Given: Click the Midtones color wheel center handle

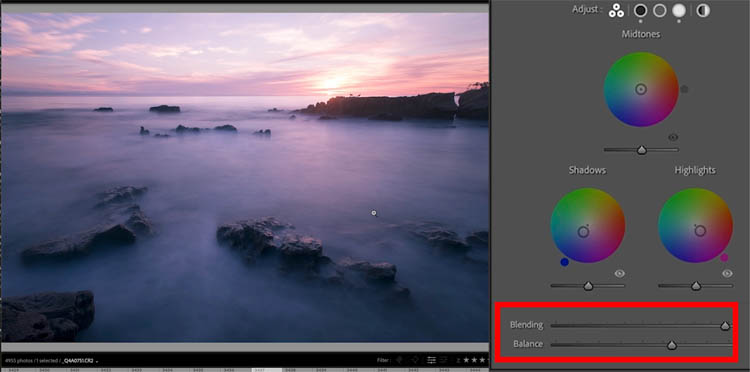Looking at the screenshot, I should [641, 89].
